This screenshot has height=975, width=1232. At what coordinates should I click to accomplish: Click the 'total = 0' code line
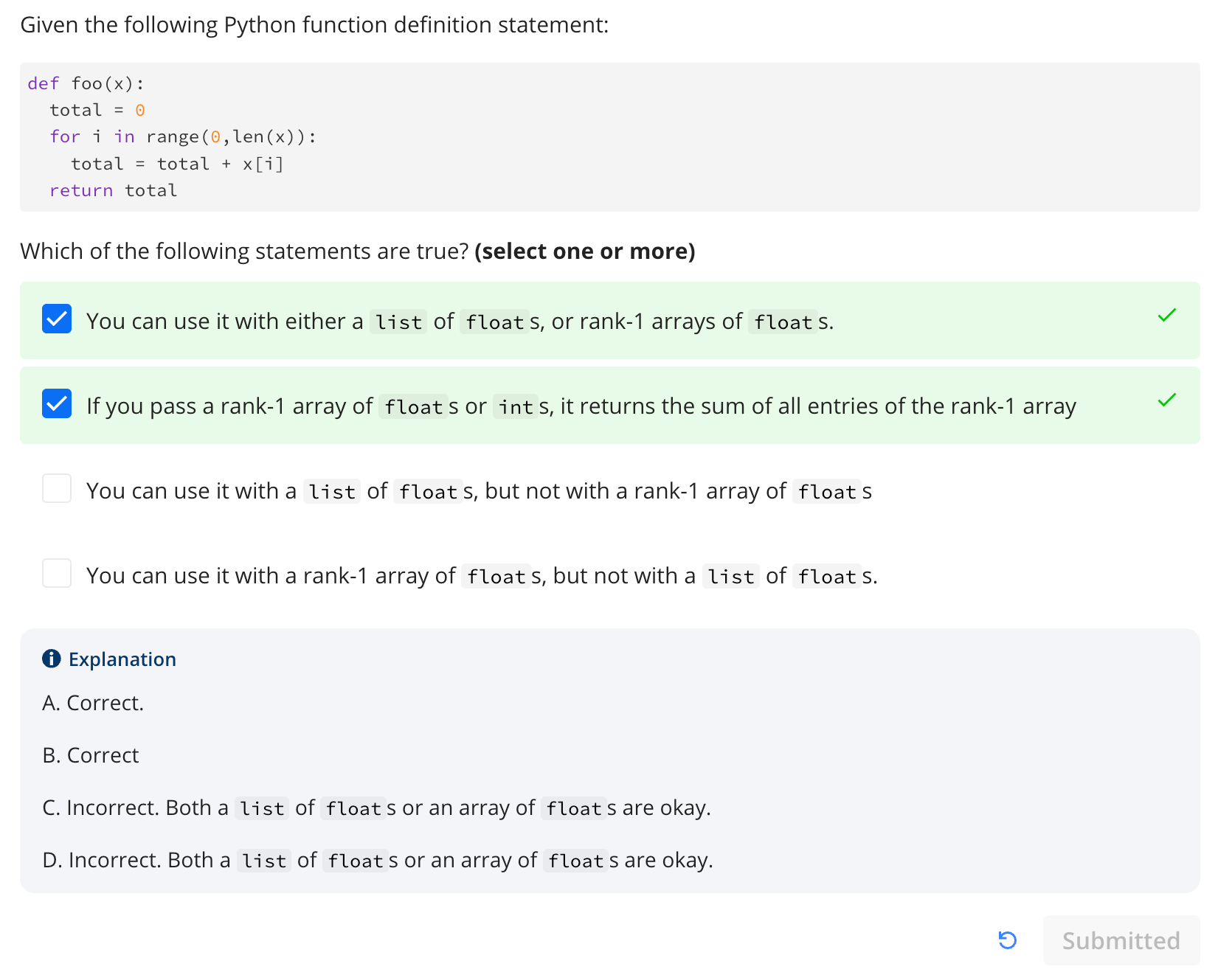point(97,110)
